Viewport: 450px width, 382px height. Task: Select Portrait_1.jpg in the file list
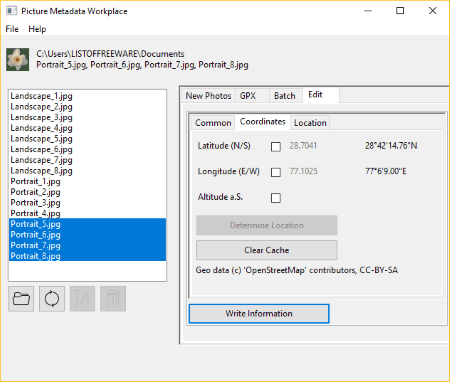(87, 181)
